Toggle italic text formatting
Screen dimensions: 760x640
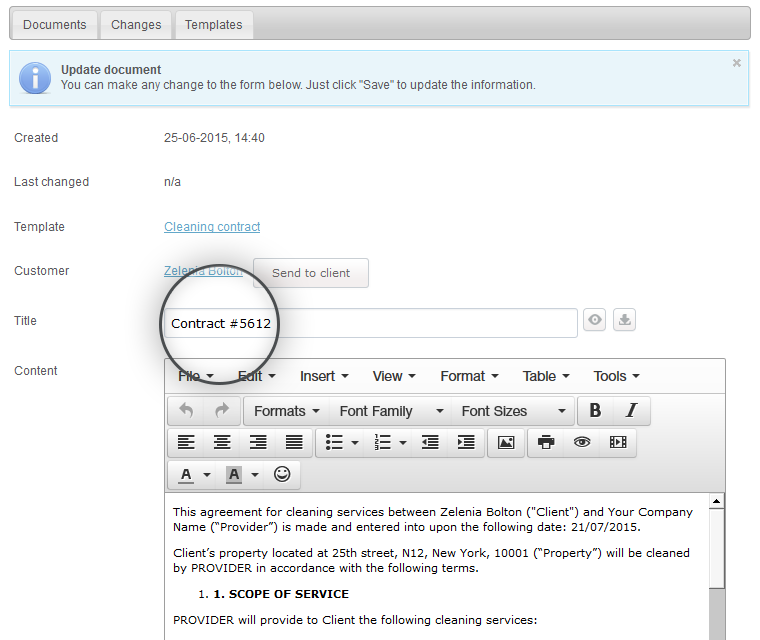pos(631,411)
